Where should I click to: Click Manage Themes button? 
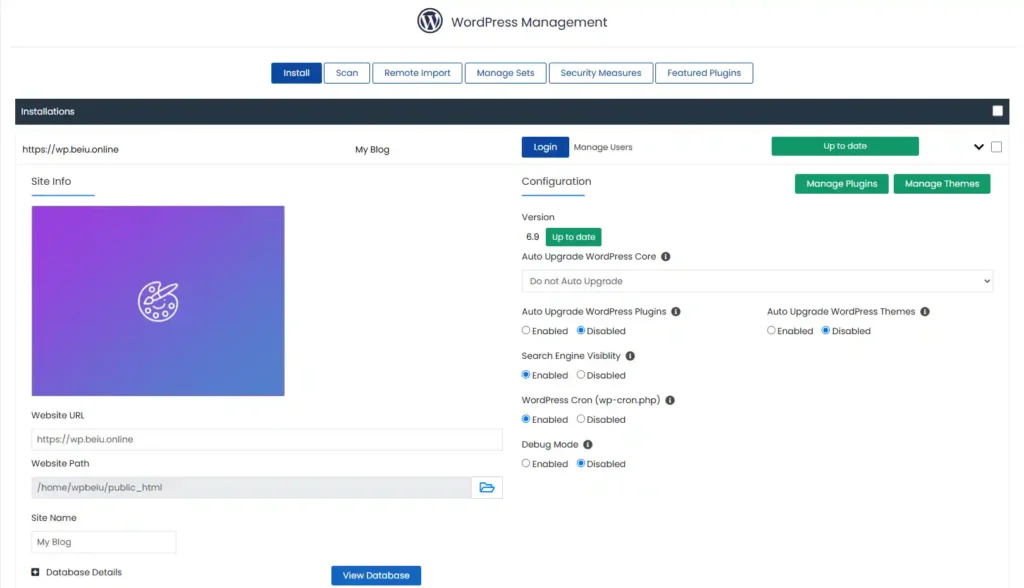(x=942, y=184)
